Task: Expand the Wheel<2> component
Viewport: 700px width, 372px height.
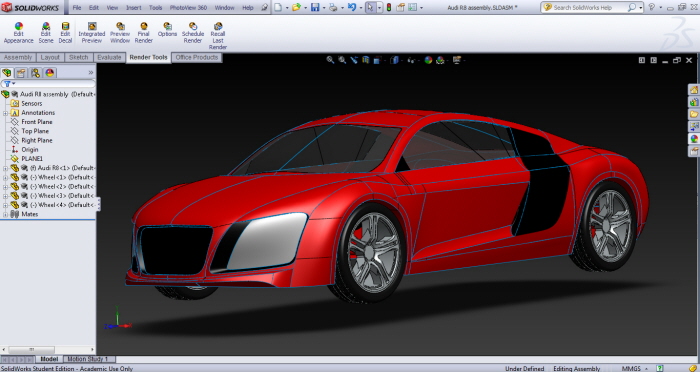Action: tap(5, 187)
